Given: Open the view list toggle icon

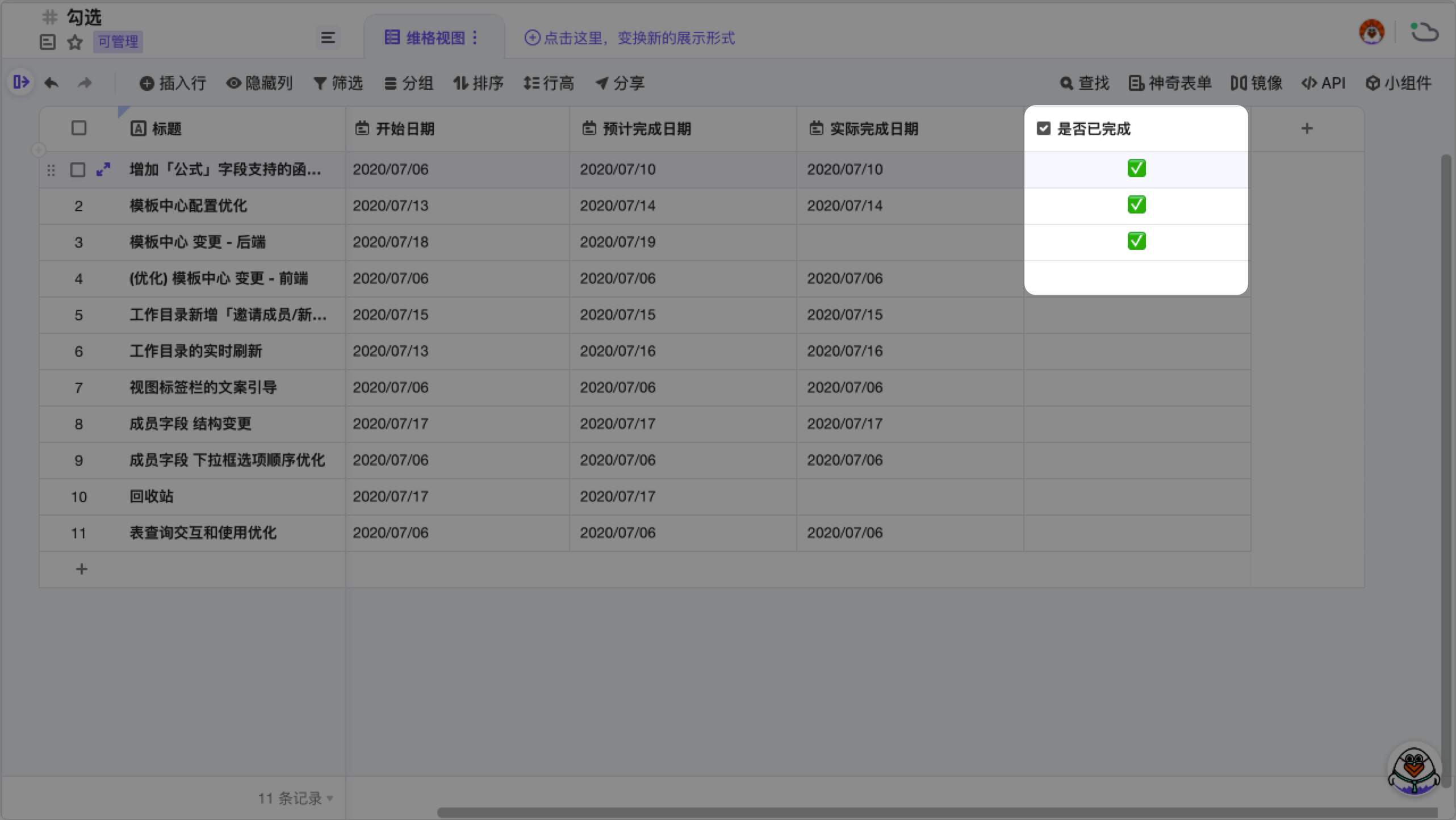Looking at the screenshot, I should (x=328, y=38).
